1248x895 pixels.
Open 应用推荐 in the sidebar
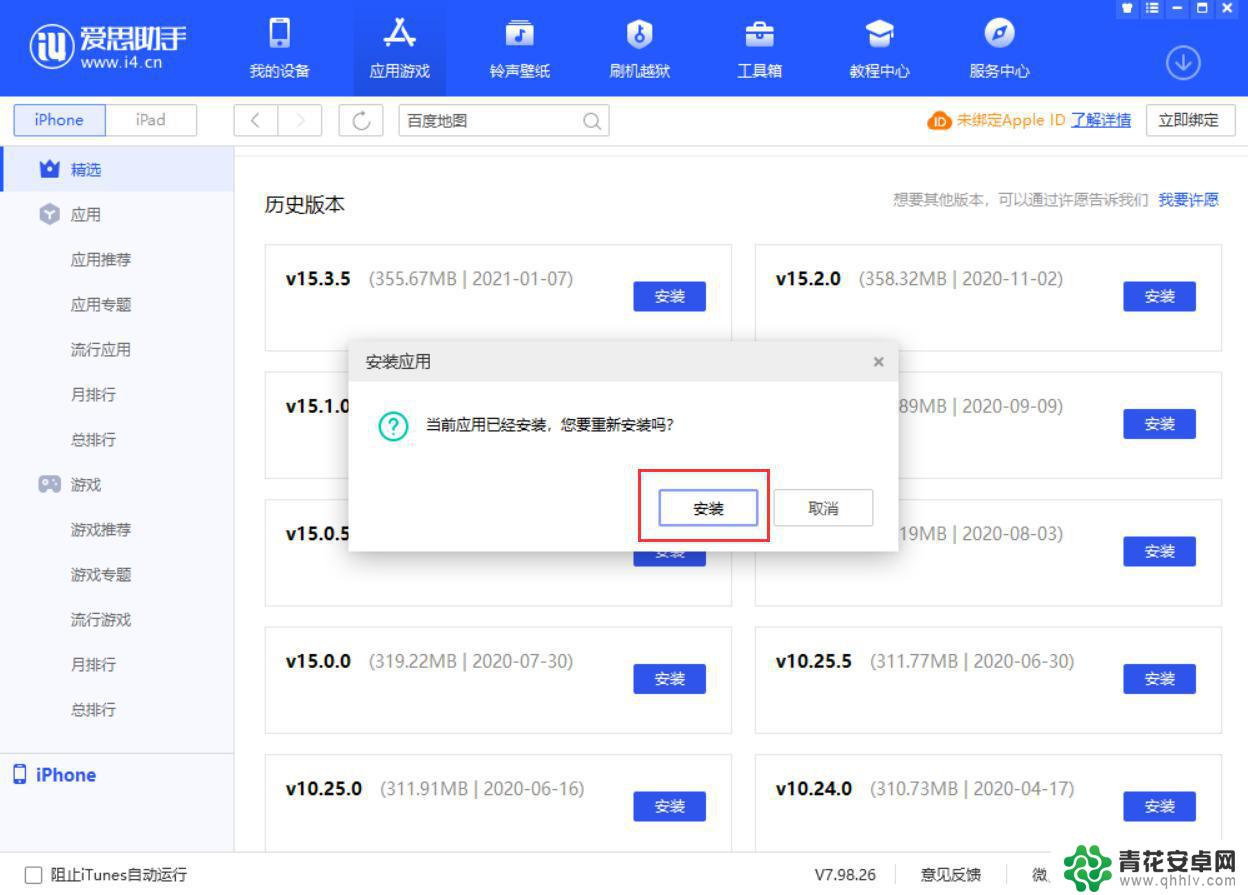(x=101, y=259)
